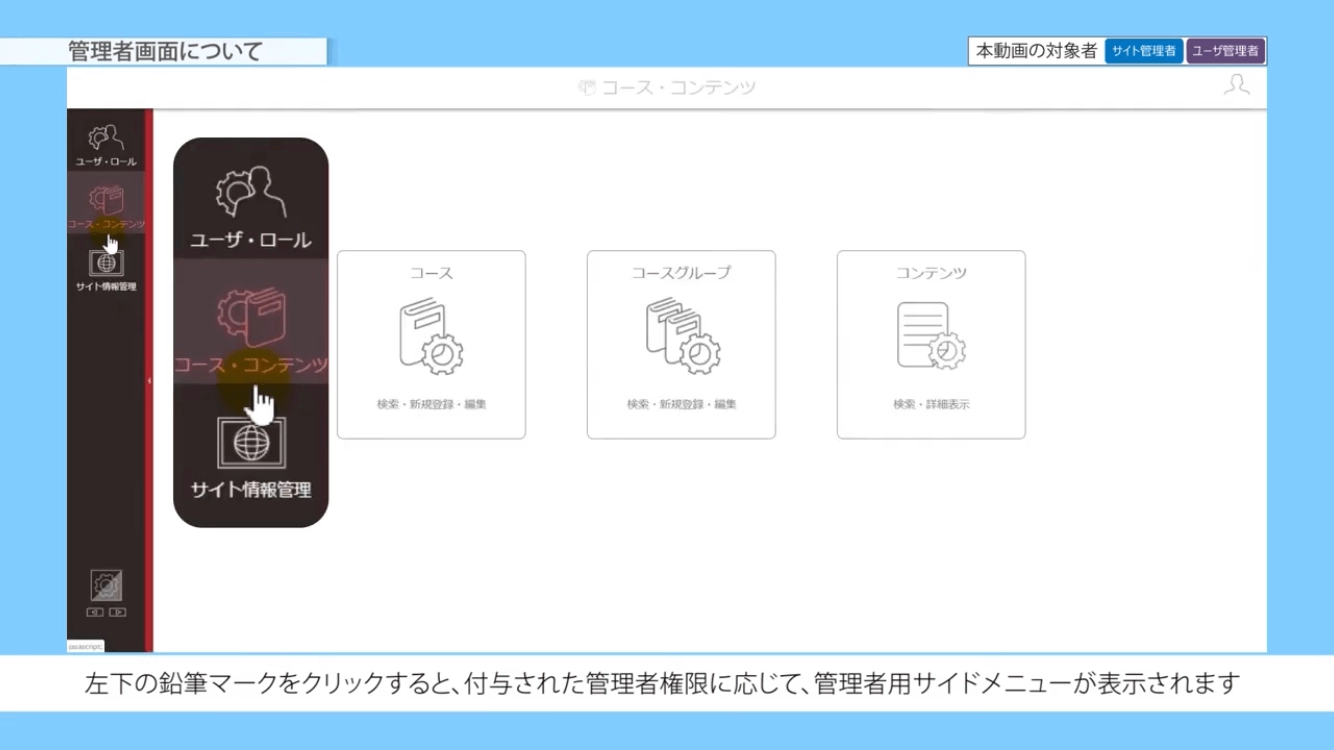
Task: Click the left-arrow button under the sidebar gear icon
Action: click(x=95, y=612)
